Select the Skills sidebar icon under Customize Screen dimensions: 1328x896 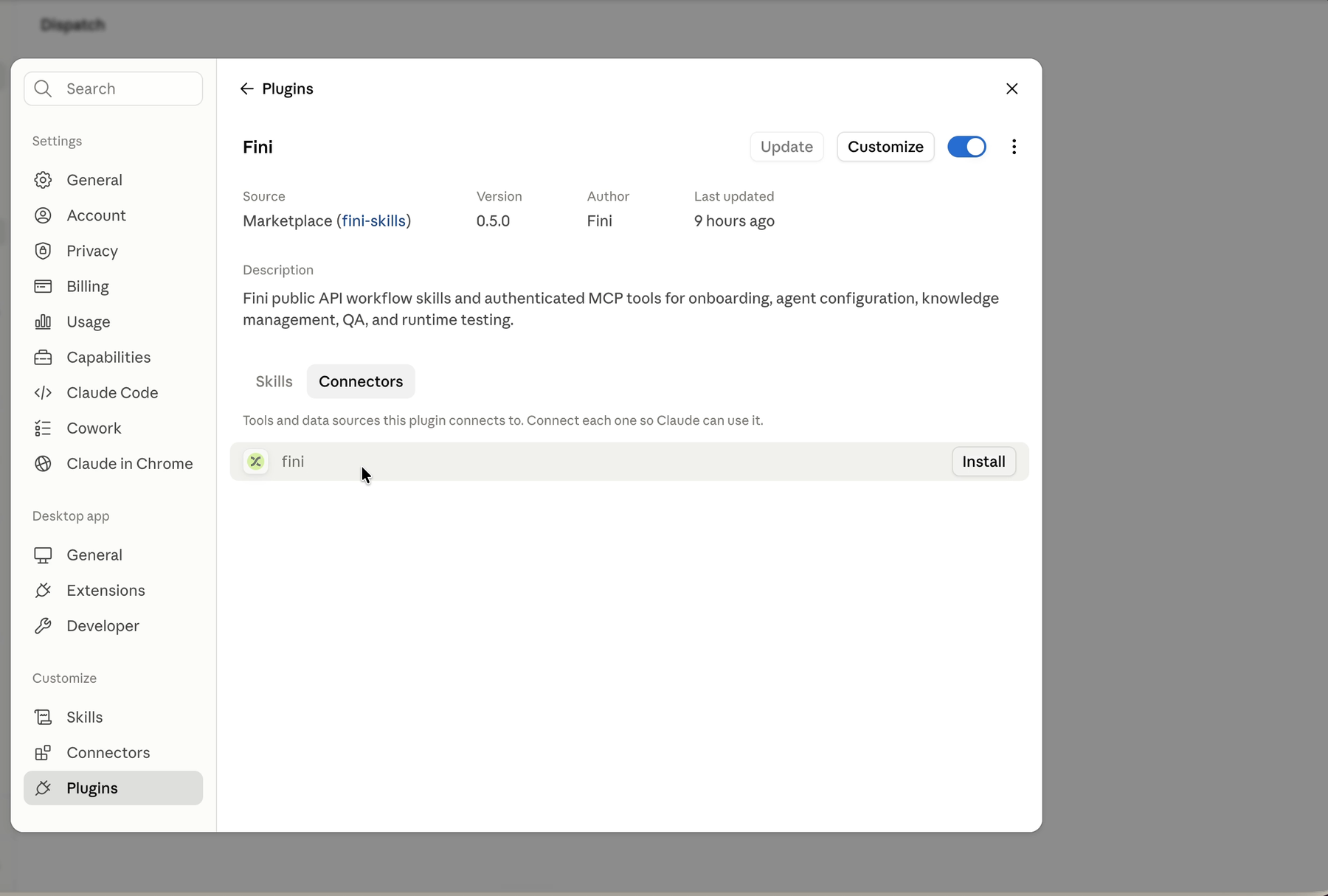43,717
